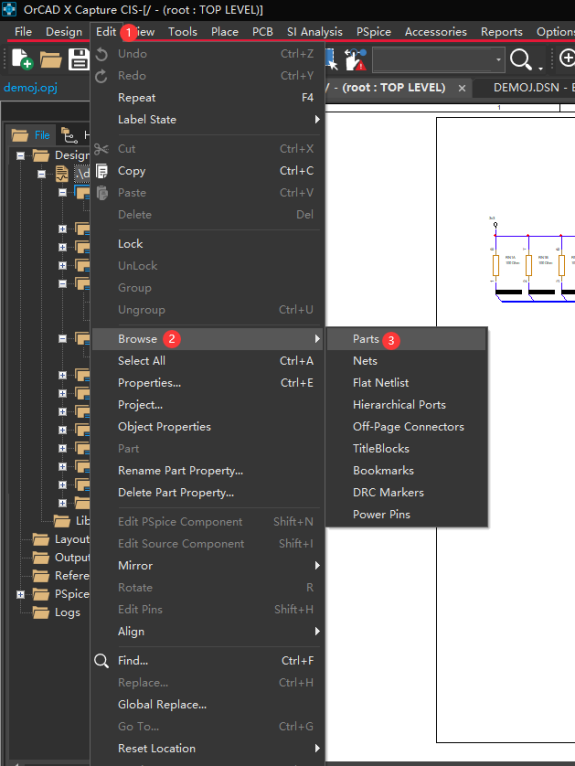Open the PCB menu

(262, 32)
